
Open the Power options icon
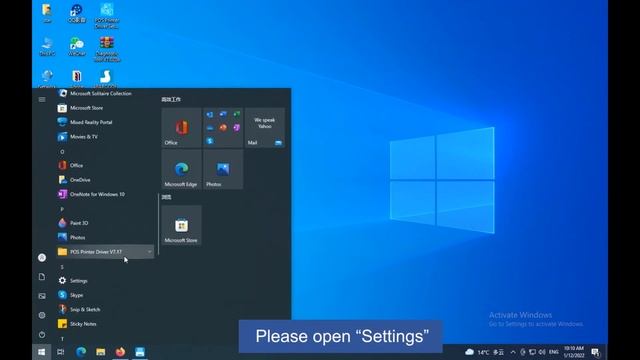click(42, 334)
